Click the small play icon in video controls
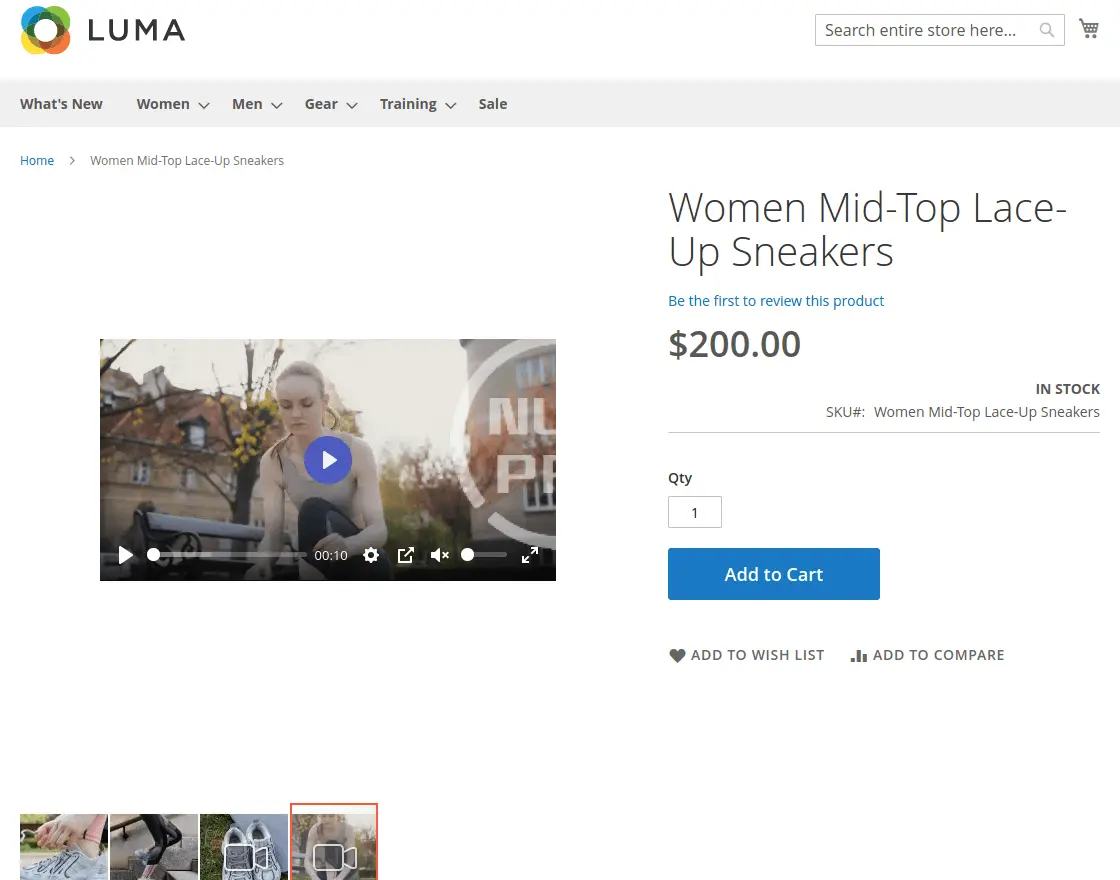Image resolution: width=1120 pixels, height=880 pixels. tap(126, 555)
